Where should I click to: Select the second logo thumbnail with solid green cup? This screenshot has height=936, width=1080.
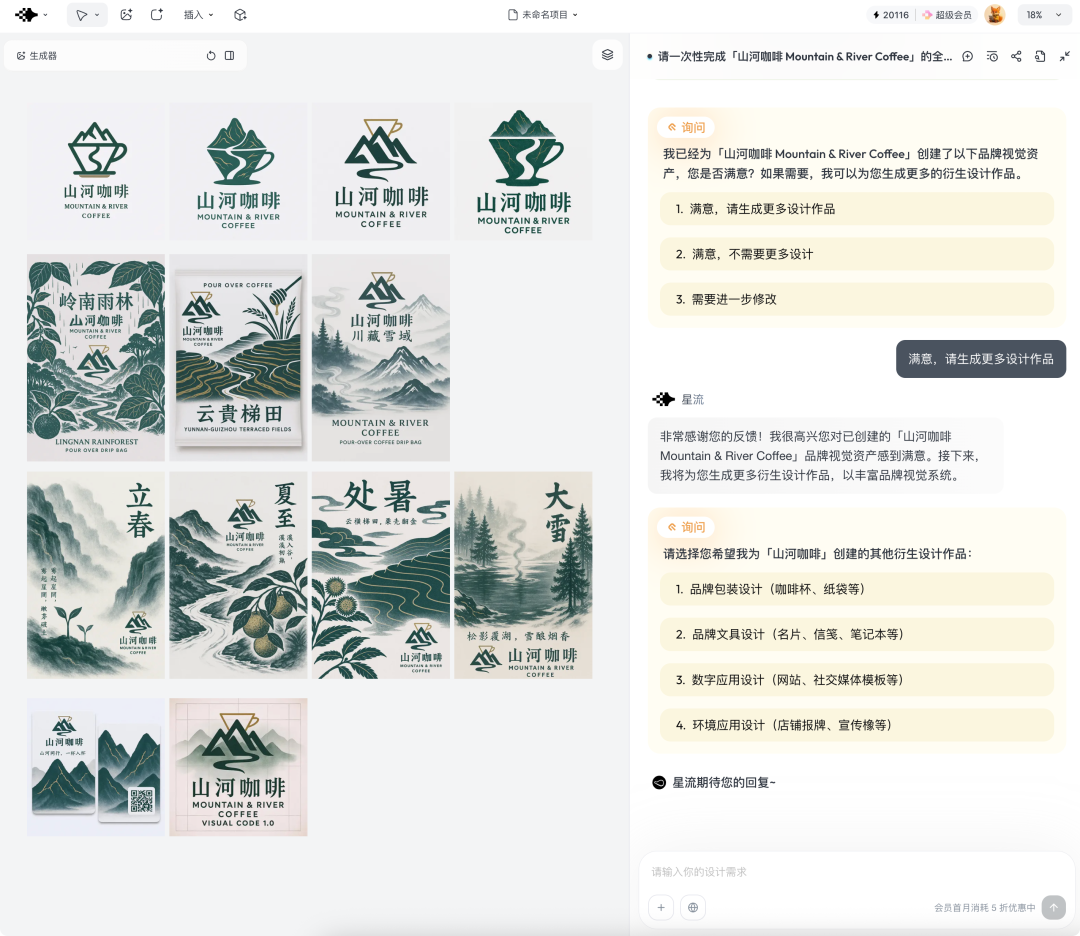click(238, 171)
